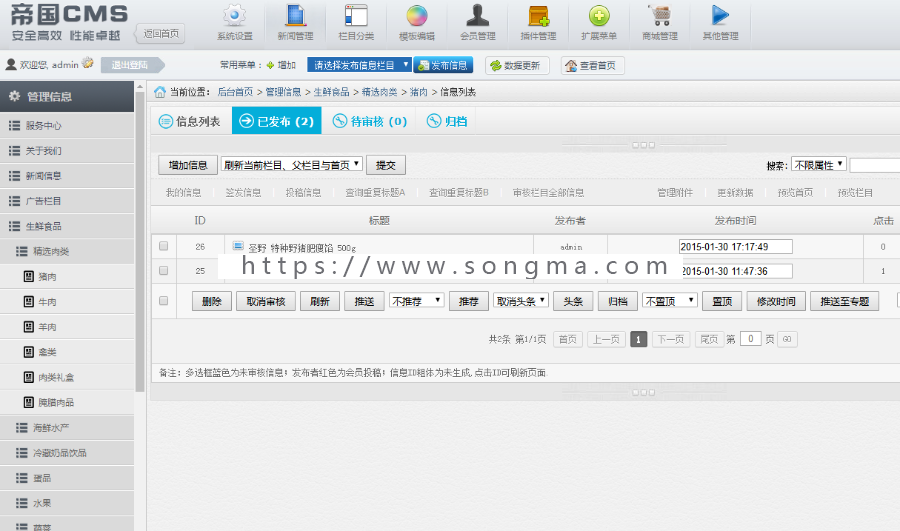Click 广告栏目 list icon in sidebar

pos(14,201)
